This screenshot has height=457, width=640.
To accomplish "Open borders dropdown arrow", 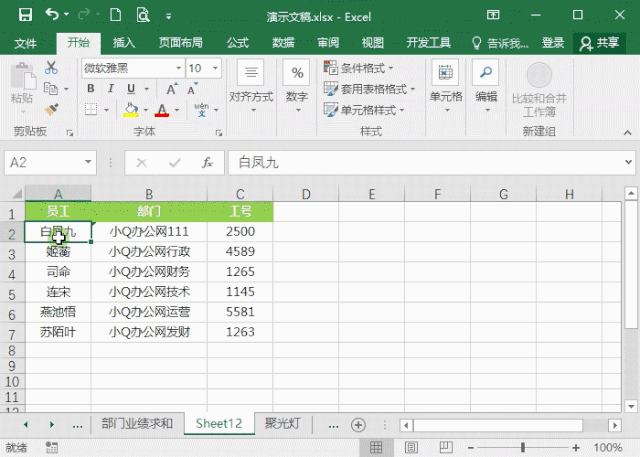I will tap(107, 110).
